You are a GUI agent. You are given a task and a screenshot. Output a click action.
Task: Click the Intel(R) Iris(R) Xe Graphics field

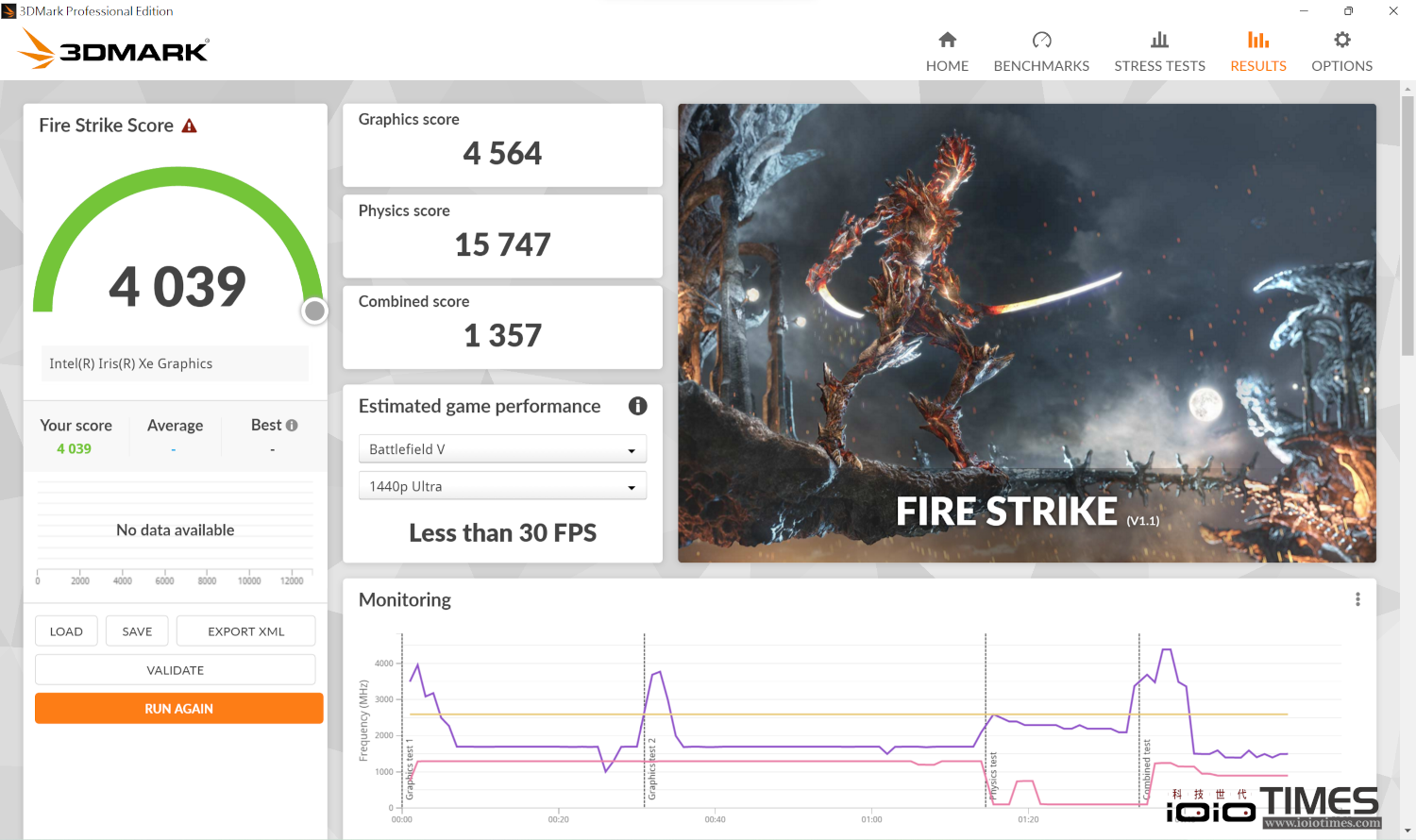tap(175, 363)
